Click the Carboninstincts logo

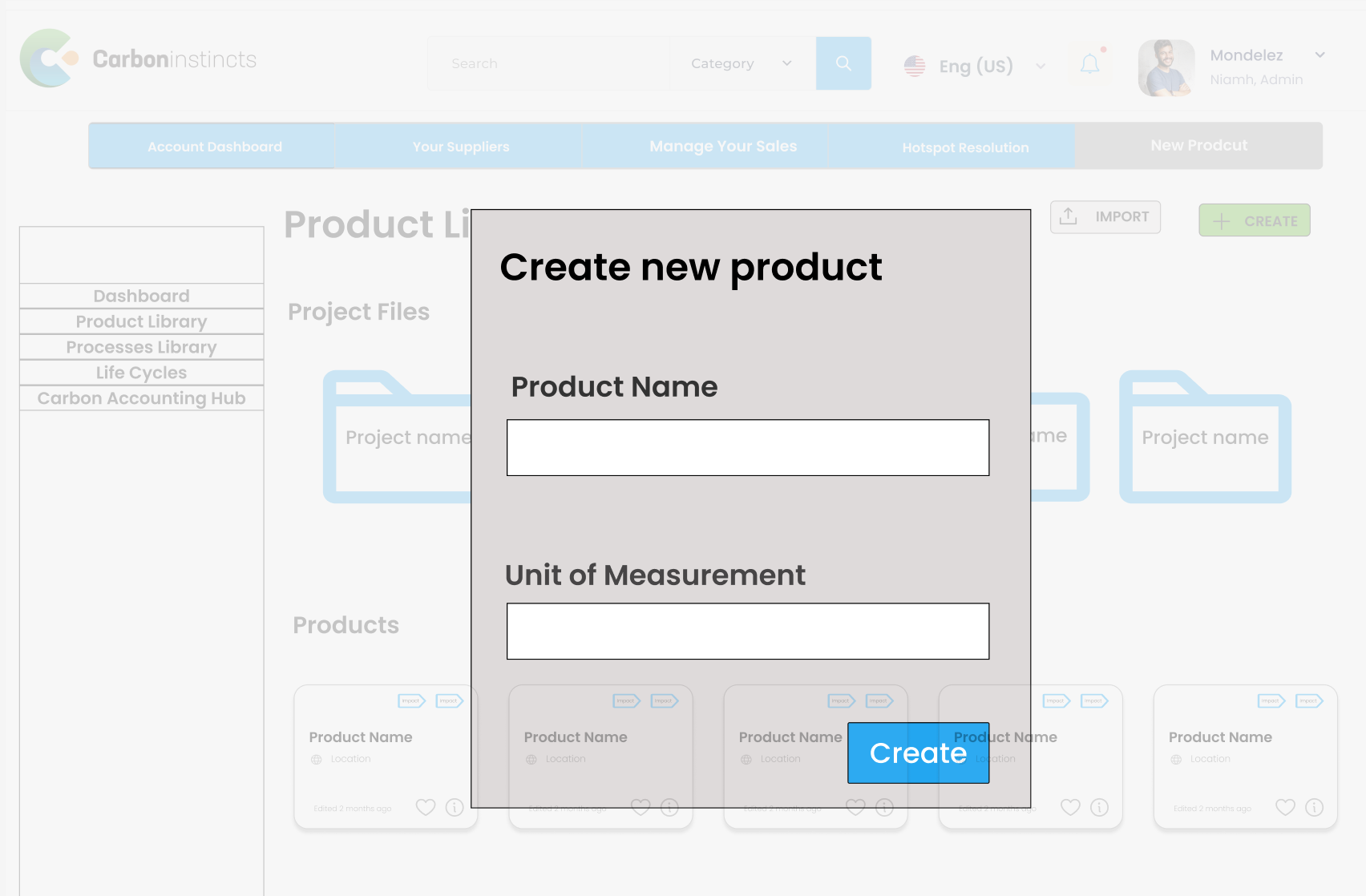138,59
